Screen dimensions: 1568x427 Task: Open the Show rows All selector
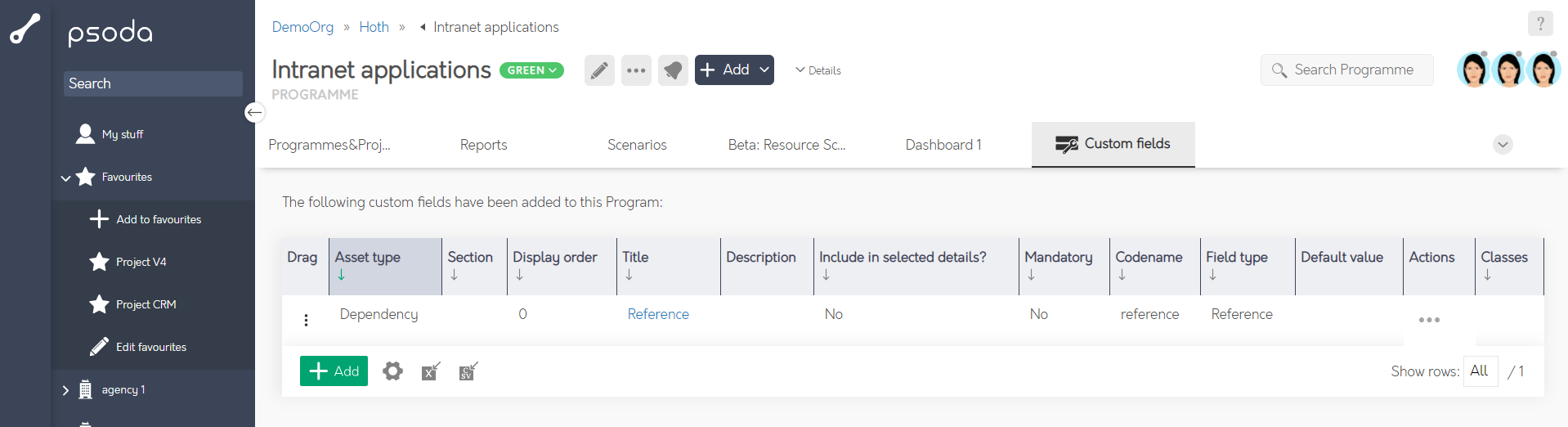1479,371
